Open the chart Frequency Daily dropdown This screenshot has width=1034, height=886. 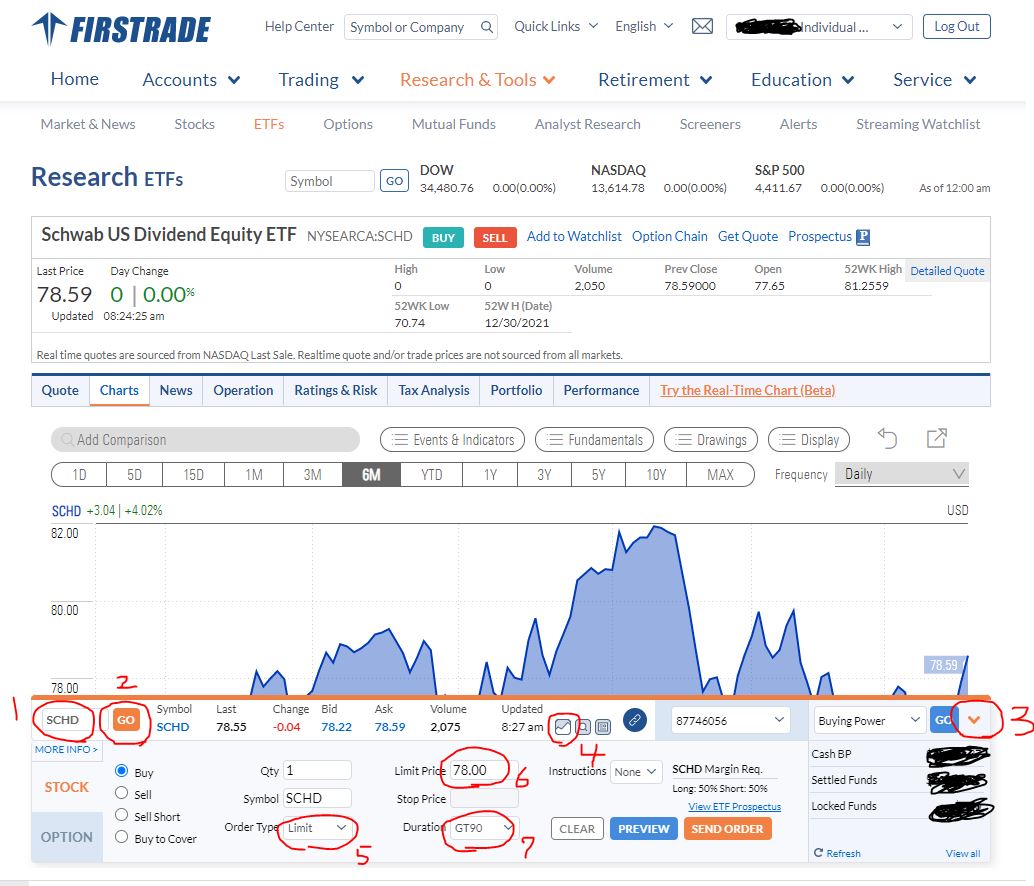click(901, 474)
